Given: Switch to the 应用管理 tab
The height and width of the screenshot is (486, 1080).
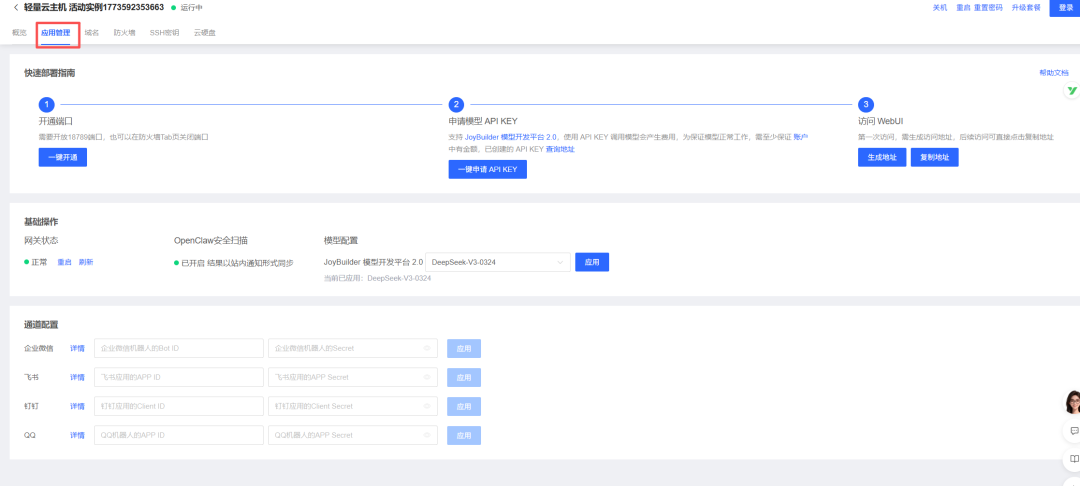Looking at the screenshot, I should tap(55, 32).
